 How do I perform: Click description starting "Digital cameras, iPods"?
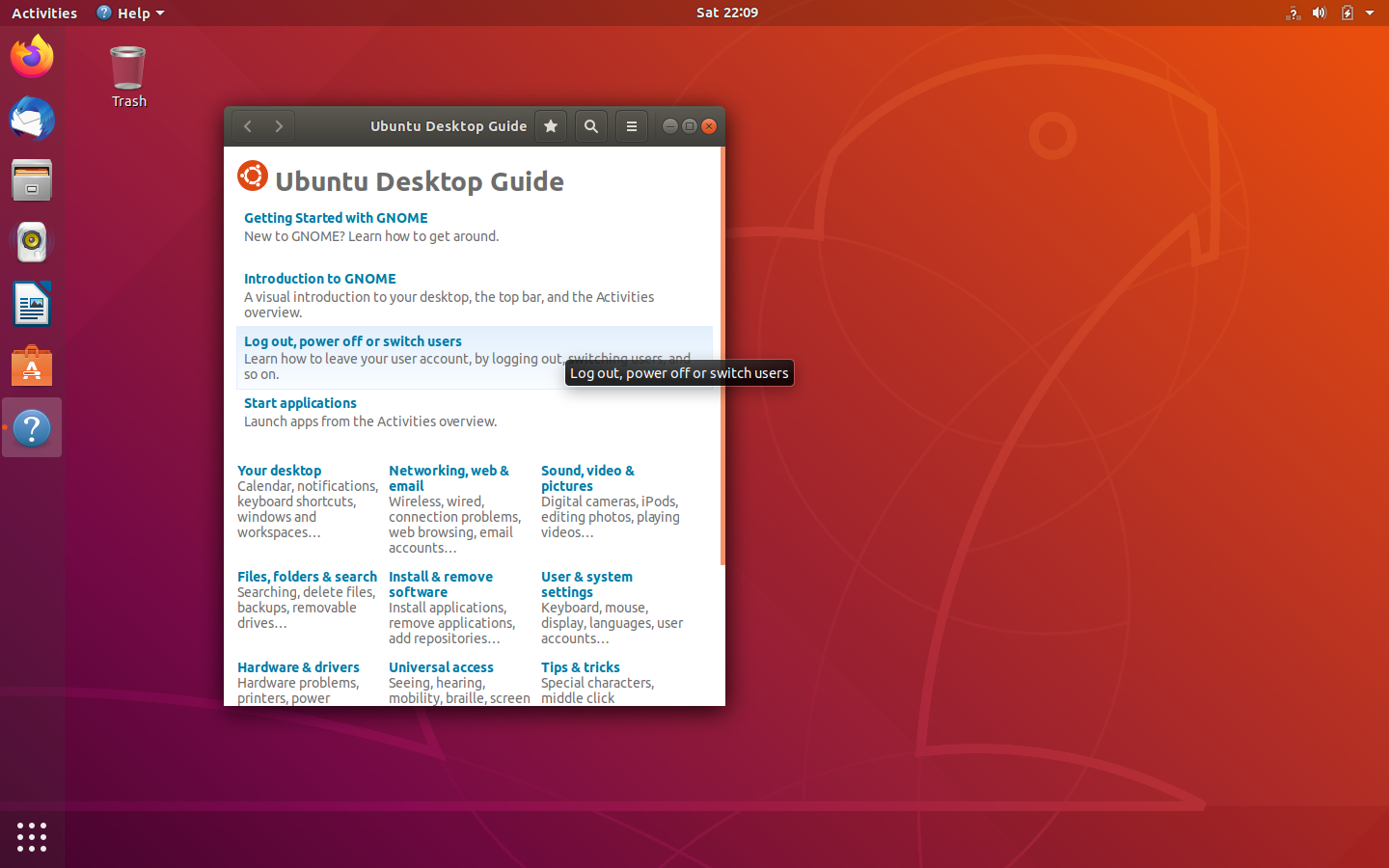611,517
